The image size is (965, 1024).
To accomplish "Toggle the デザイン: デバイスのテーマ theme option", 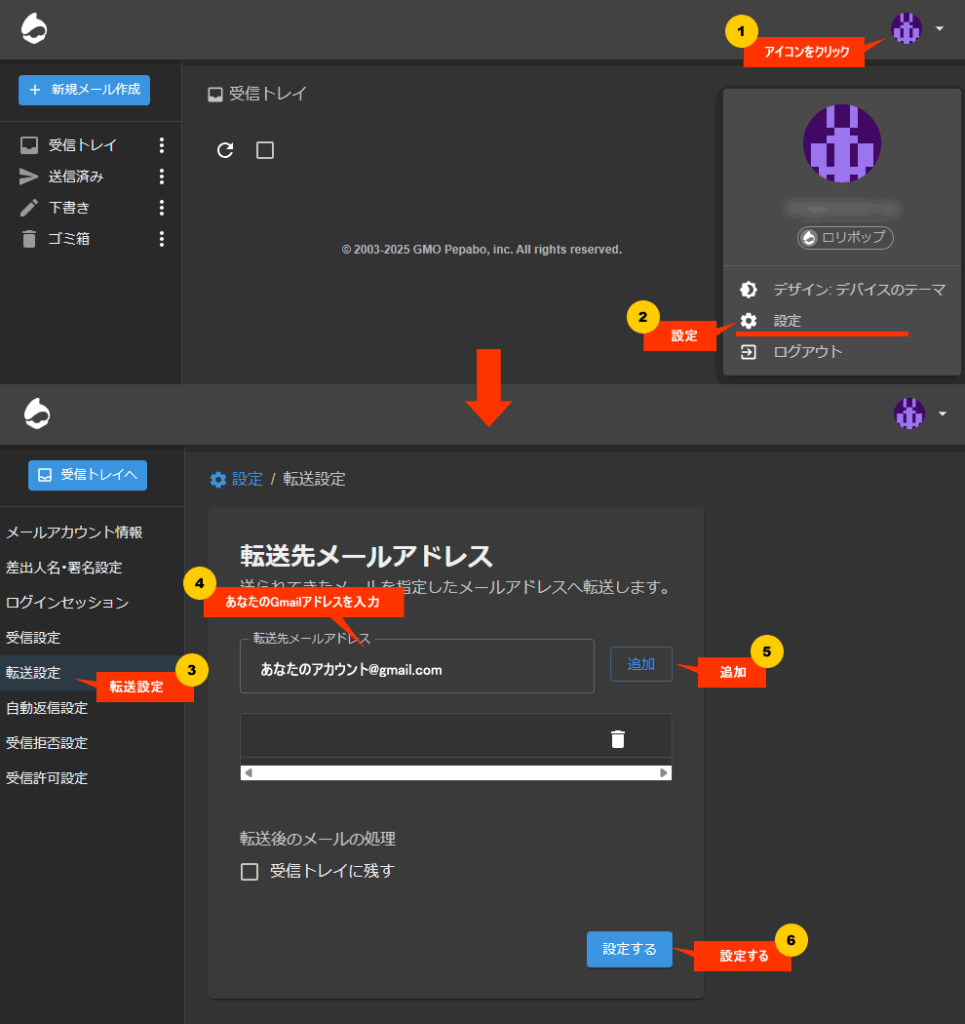I will click(x=845, y=290).
